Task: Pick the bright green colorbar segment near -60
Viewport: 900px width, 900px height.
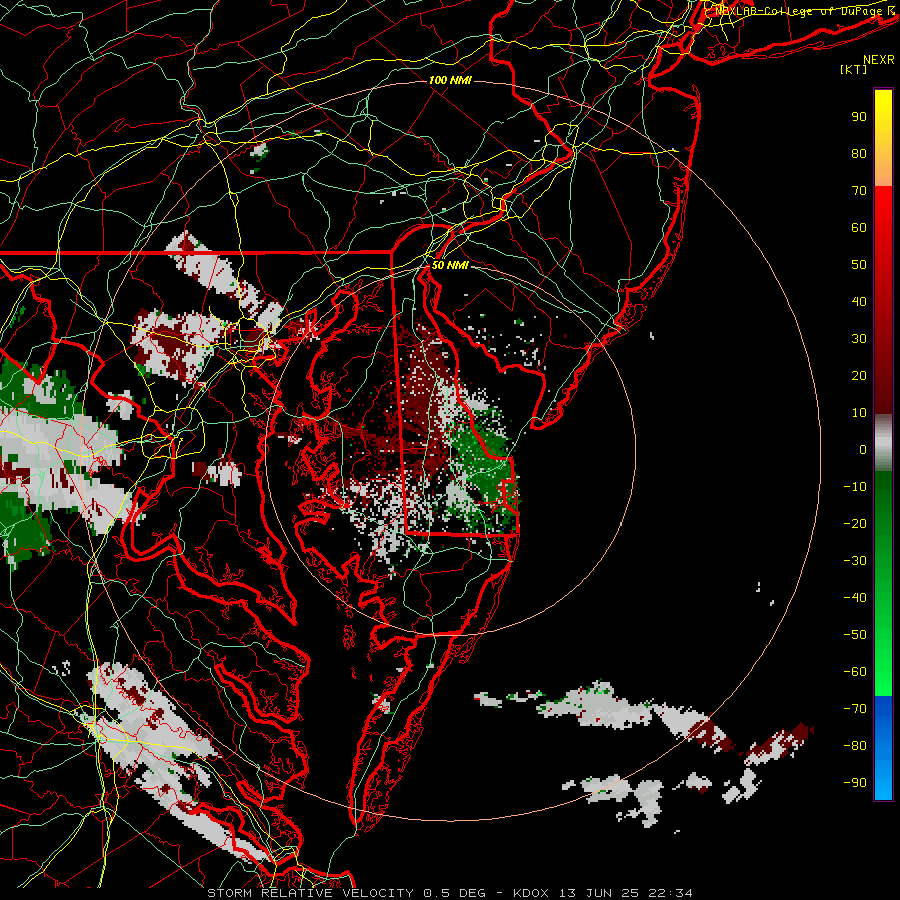Action: (x=883, y=672)
